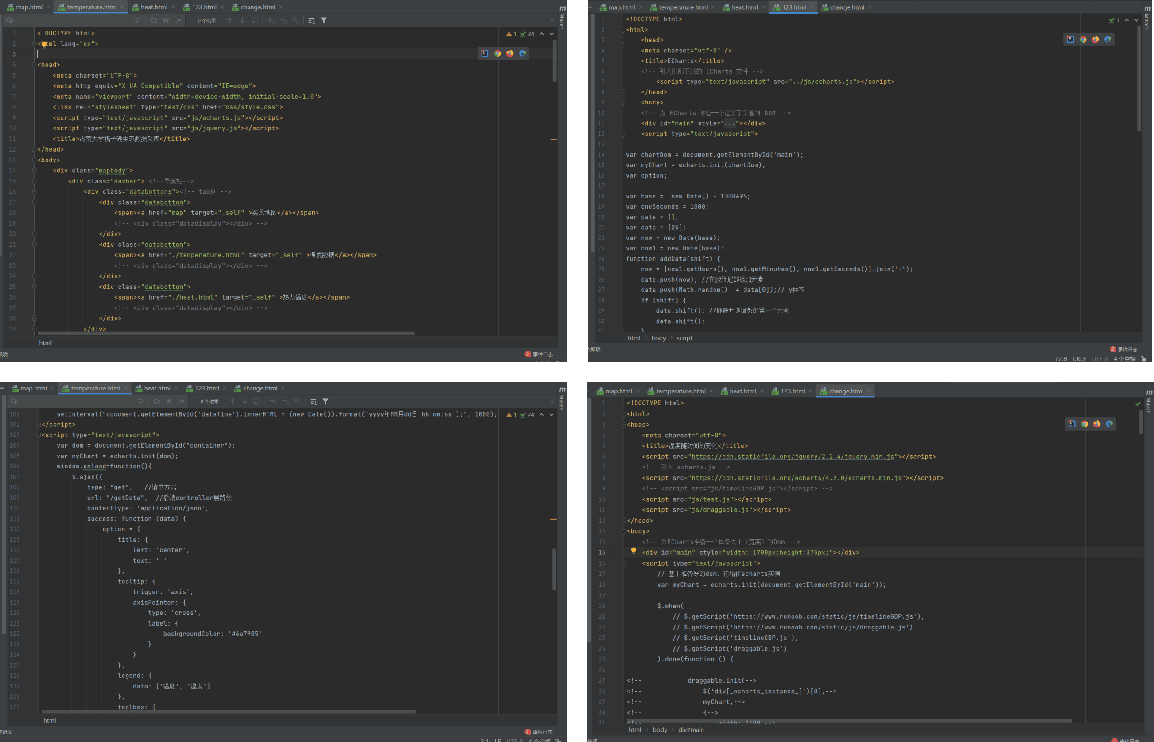Image resolution: width=1154 pixels, height=742 pixels.
Task: Toggle whole words 'W' in search bar above line 101
Action: [169, 401]
